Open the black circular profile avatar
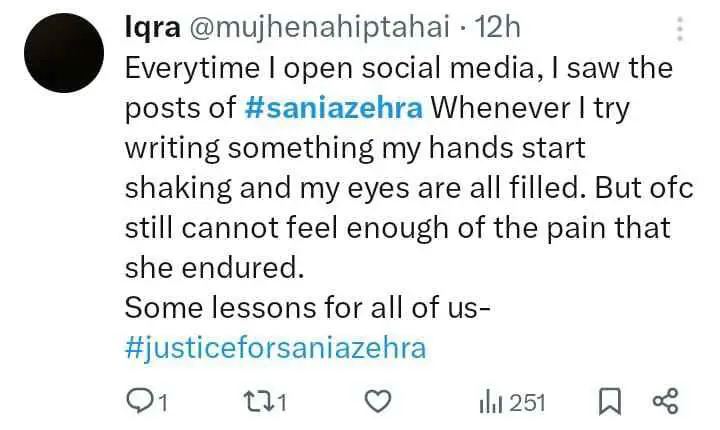 pos(64,53)
